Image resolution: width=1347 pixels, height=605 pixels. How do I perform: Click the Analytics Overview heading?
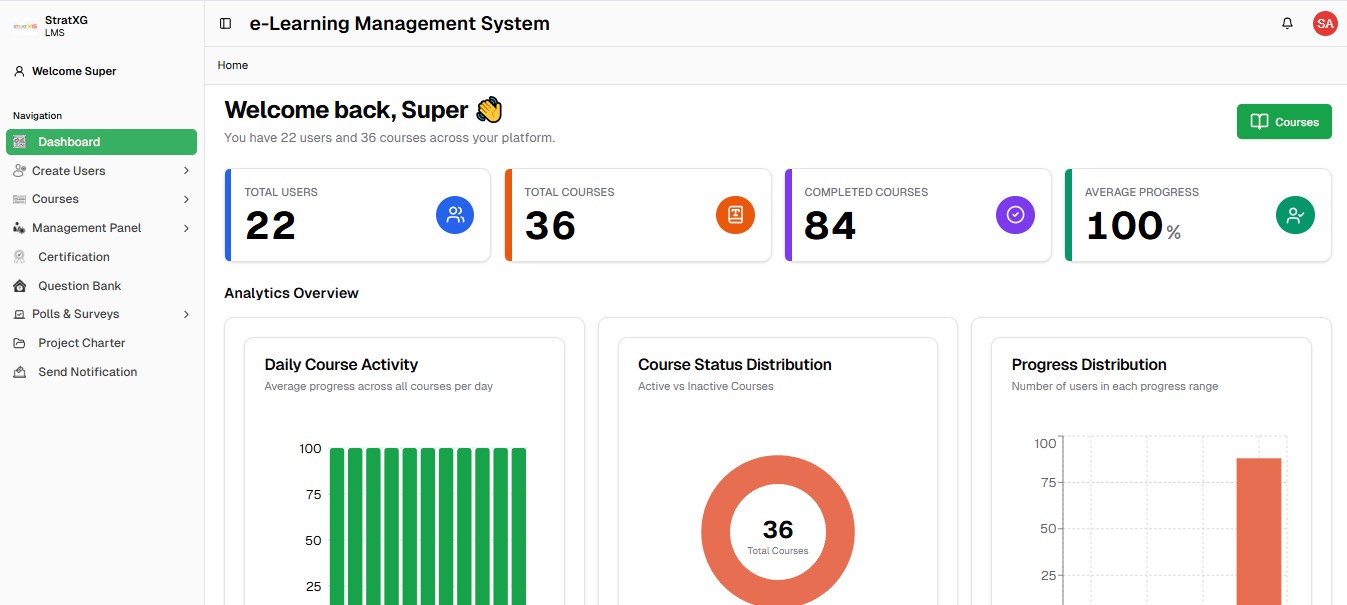291,293
